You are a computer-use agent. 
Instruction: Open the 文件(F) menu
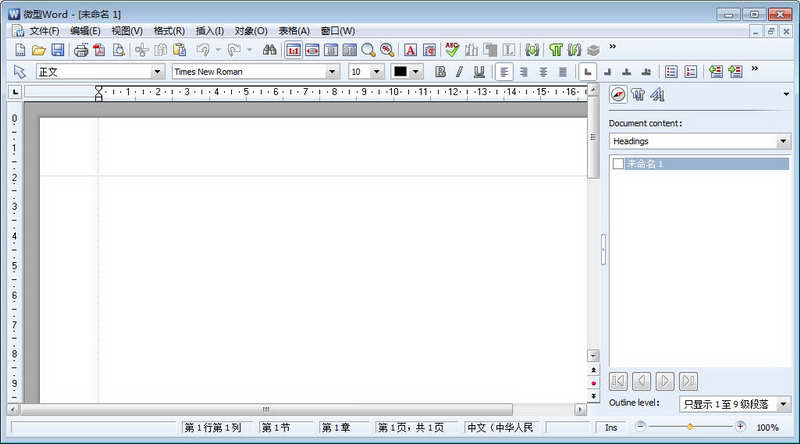click(44, 31)
